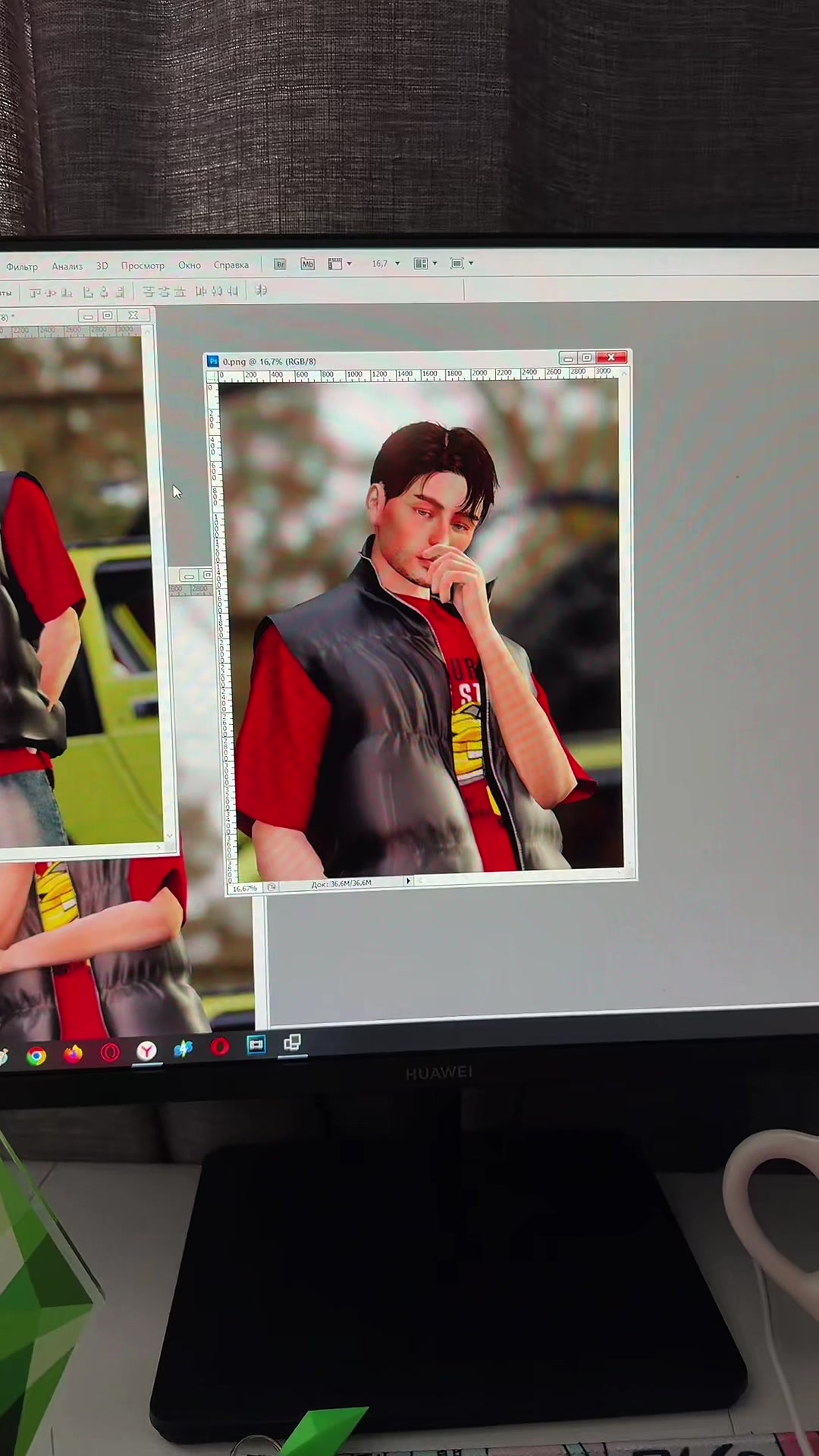Viewport: 819px width, 1456px height.
Task: Close the 0.png document window
Action: coord(611,358)
